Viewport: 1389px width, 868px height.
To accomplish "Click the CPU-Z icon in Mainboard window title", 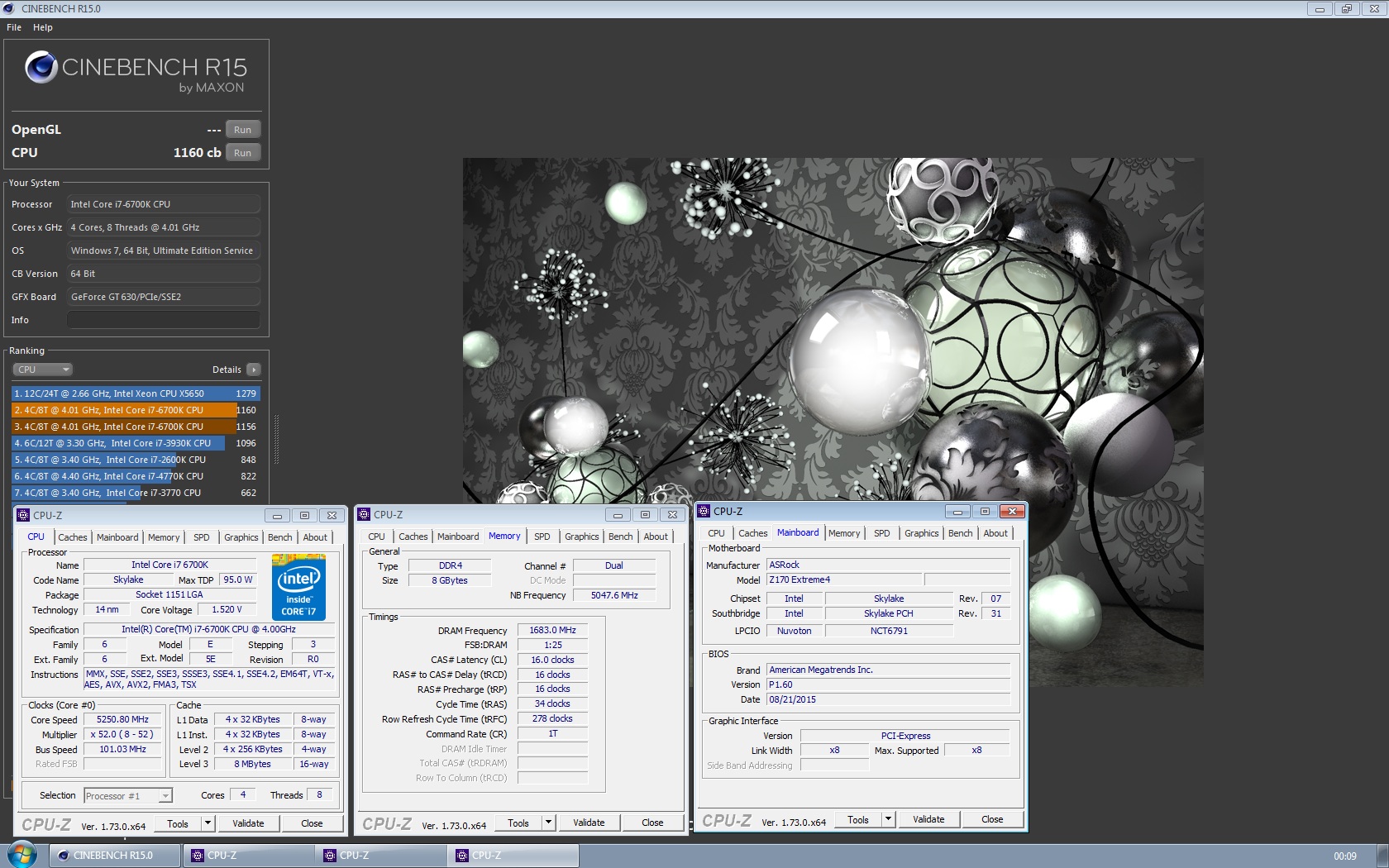I will tap(704, 511).
